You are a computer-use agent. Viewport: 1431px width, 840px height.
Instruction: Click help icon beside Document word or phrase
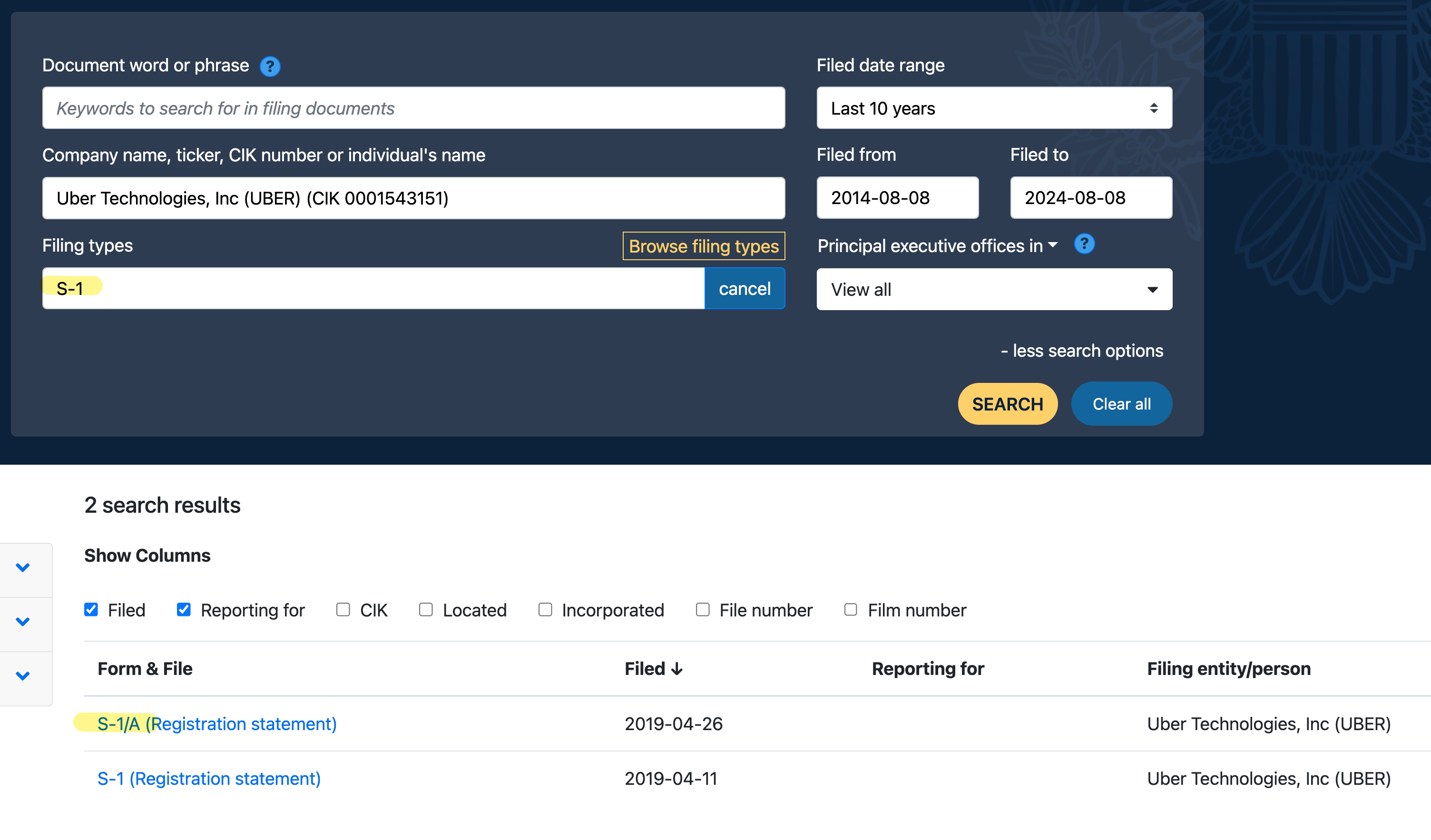[x=270, y=67]
